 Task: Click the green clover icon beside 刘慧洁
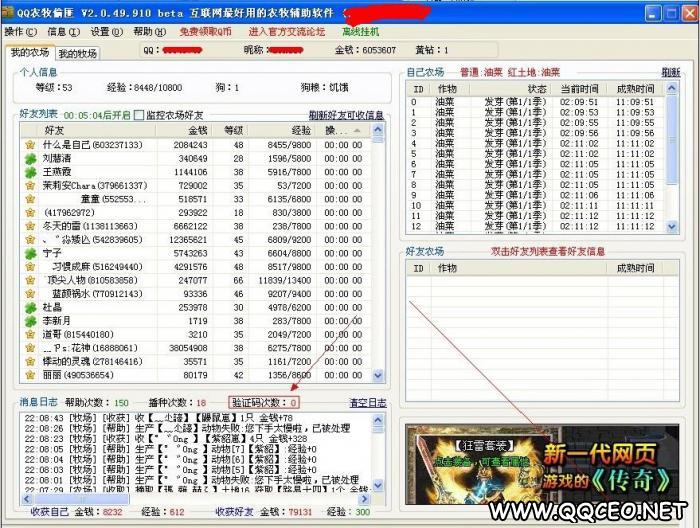coord(31,158)
